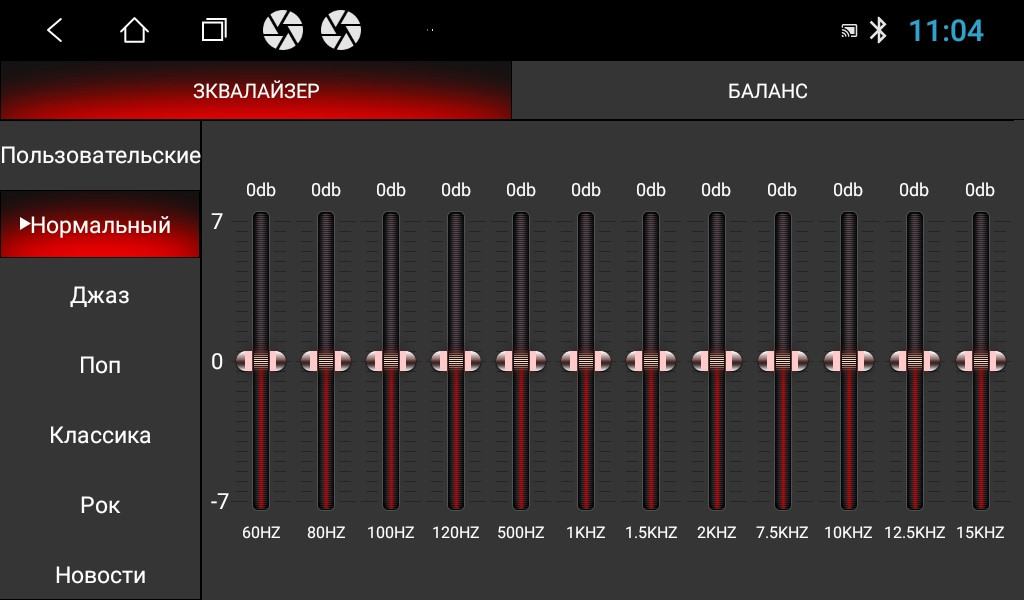
Task: Click the 15KHZ slider knob
Action: pyautogui.click(x=980, y=362)
